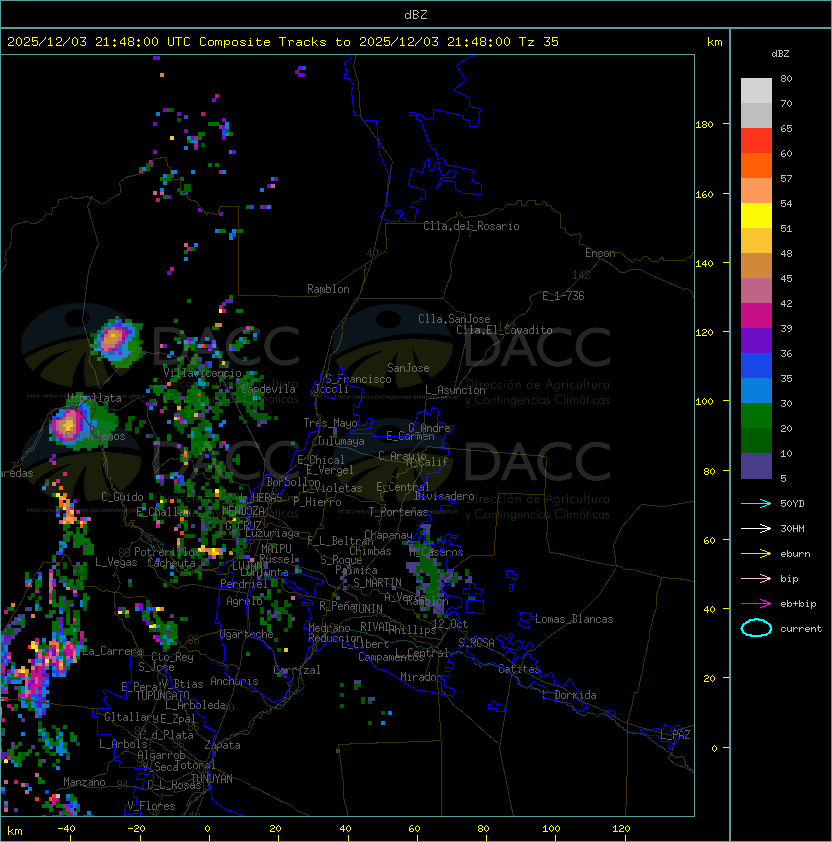Click the lightest gray swatch below 80
Screen dimensions: 832x842
click(756, 91)
